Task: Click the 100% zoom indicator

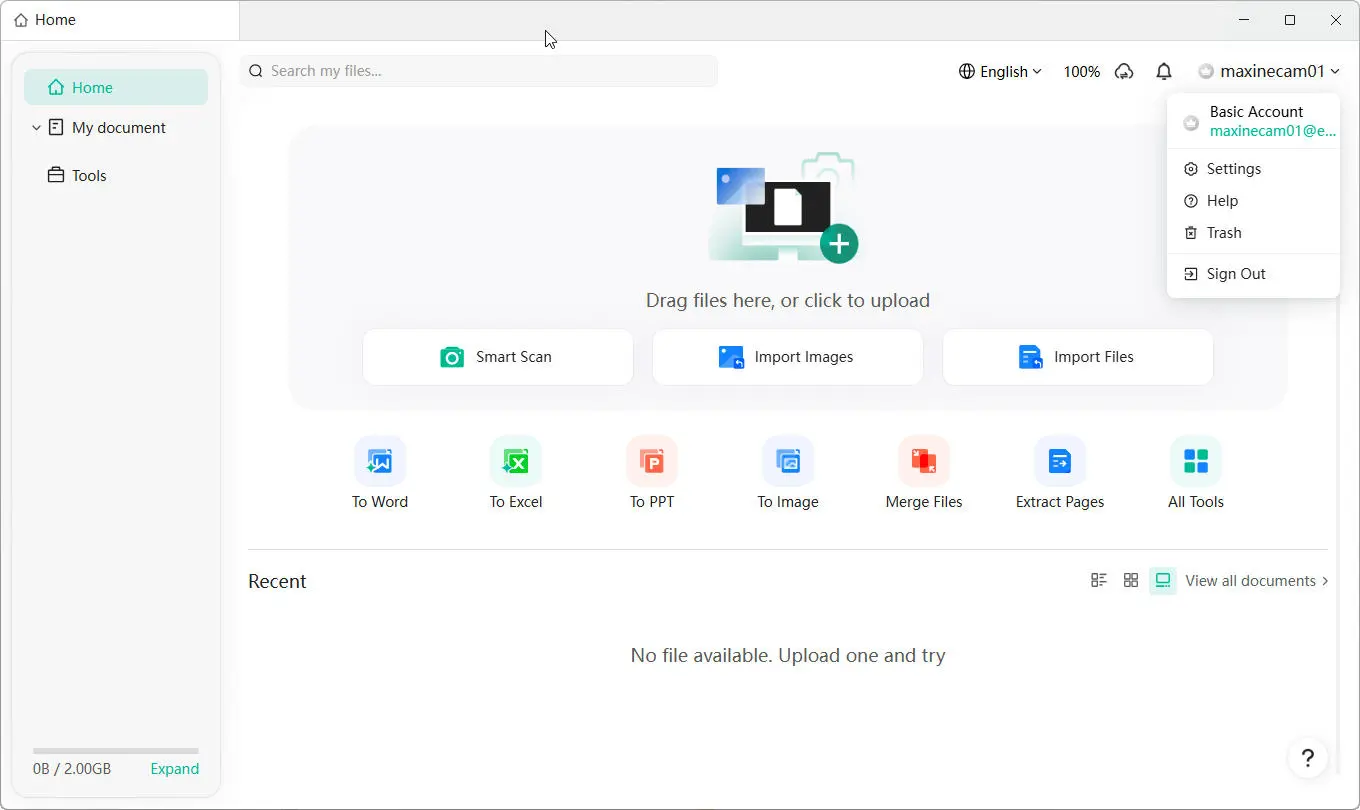Action: tap(1081, 71)
